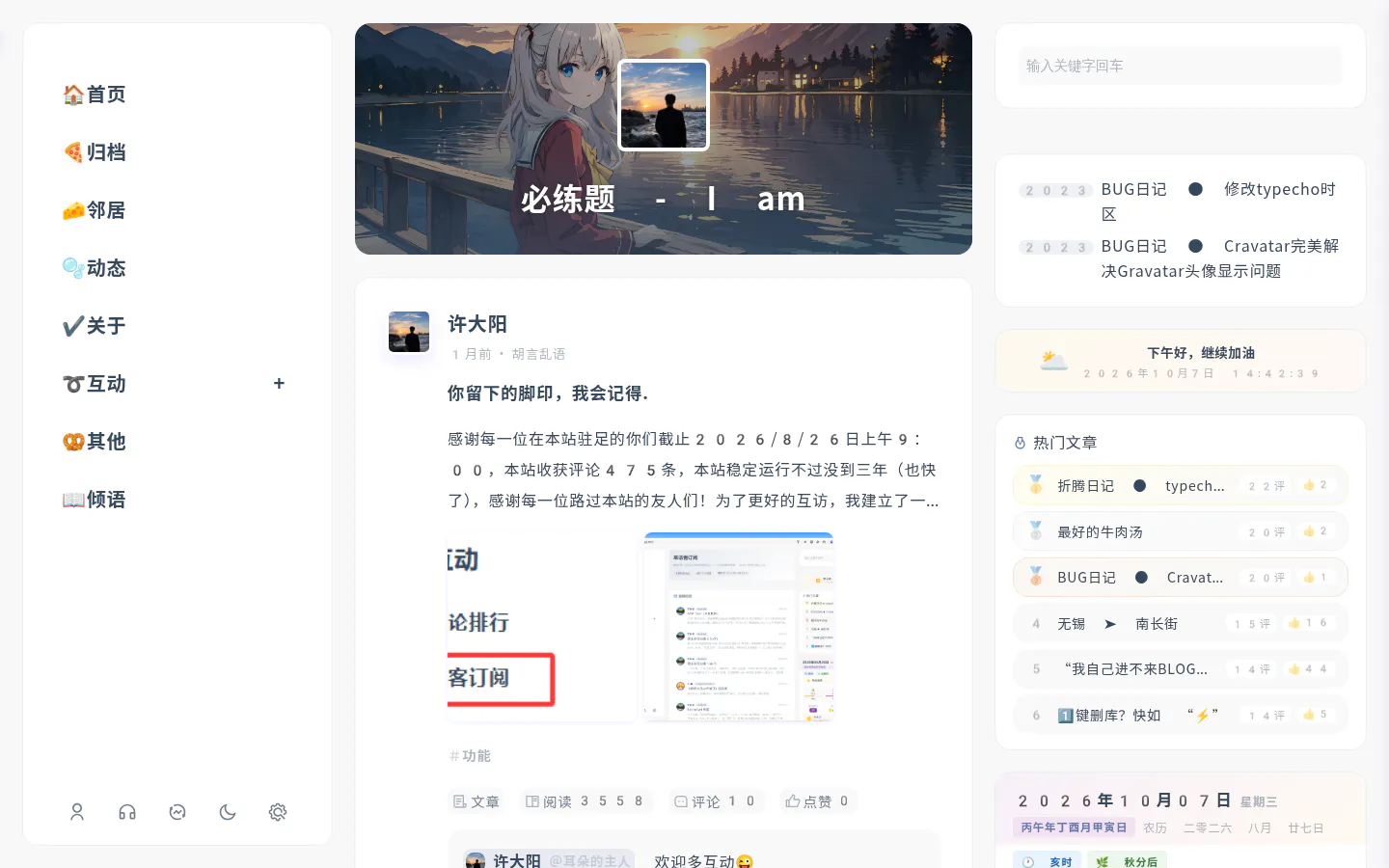This screenshot has width=1389, height=868.
Task: Open settings gear icon in sidebar footer
Action: tap(278, 812)
